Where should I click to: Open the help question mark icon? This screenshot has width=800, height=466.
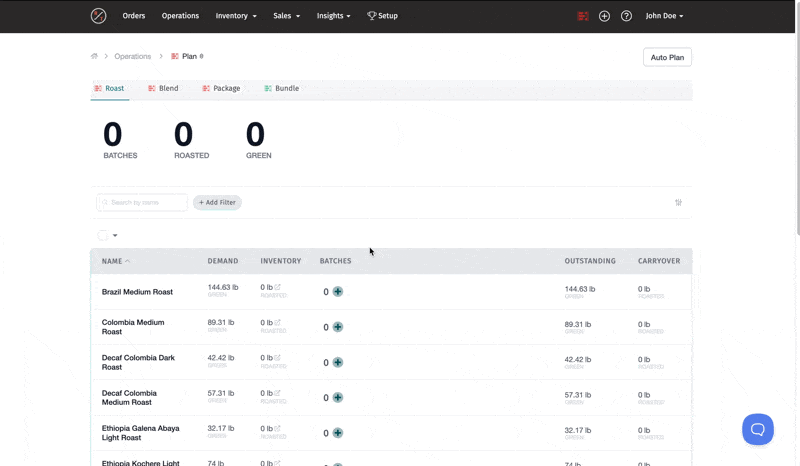coord(626,16)
